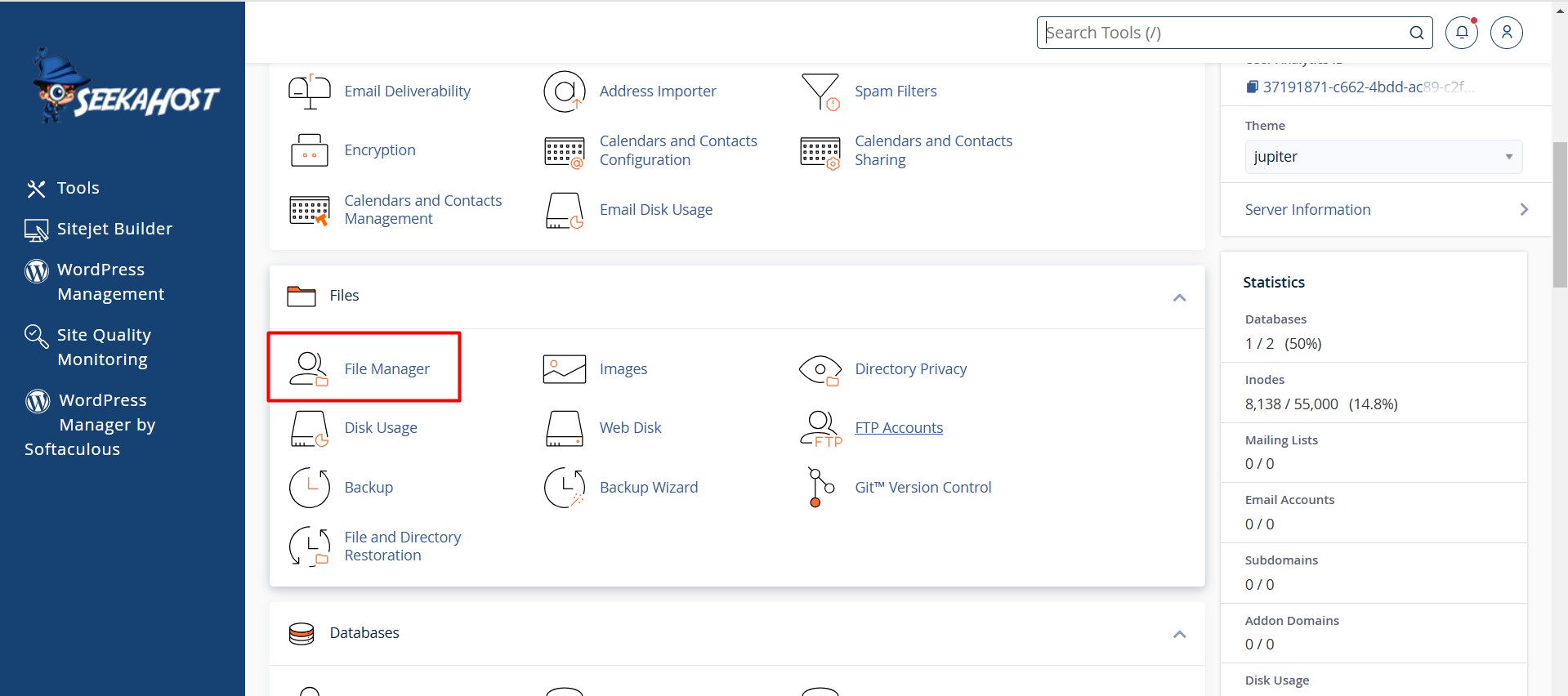Open Site Quality Monitoring in sidebar

[x=88, y=347]
